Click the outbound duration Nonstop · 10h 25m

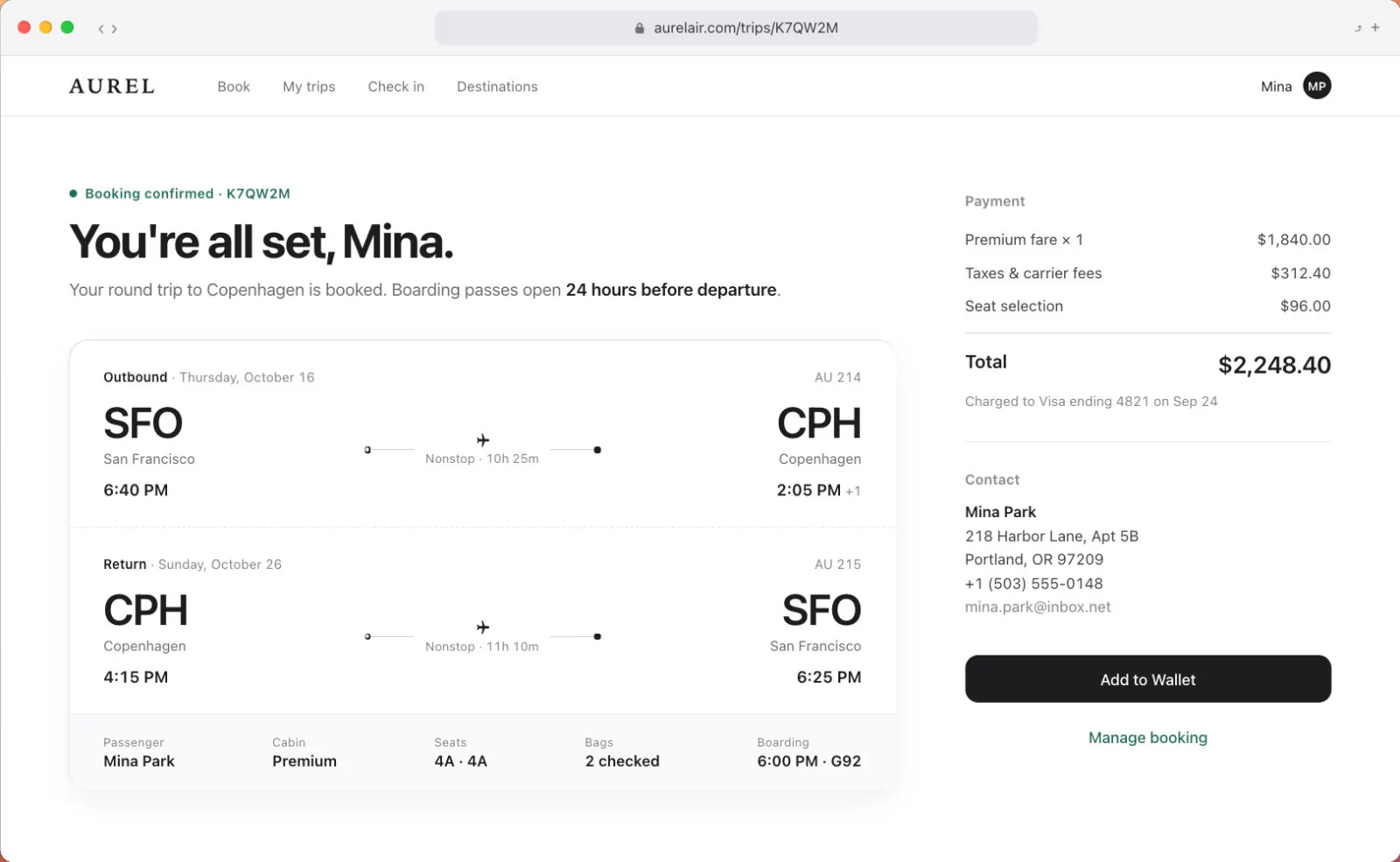pos(482,459)
